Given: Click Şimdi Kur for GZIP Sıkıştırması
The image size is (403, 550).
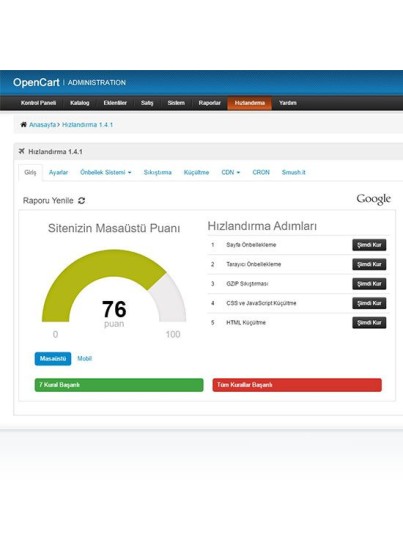Looking at the screenshot, I should tap(369, 283).
